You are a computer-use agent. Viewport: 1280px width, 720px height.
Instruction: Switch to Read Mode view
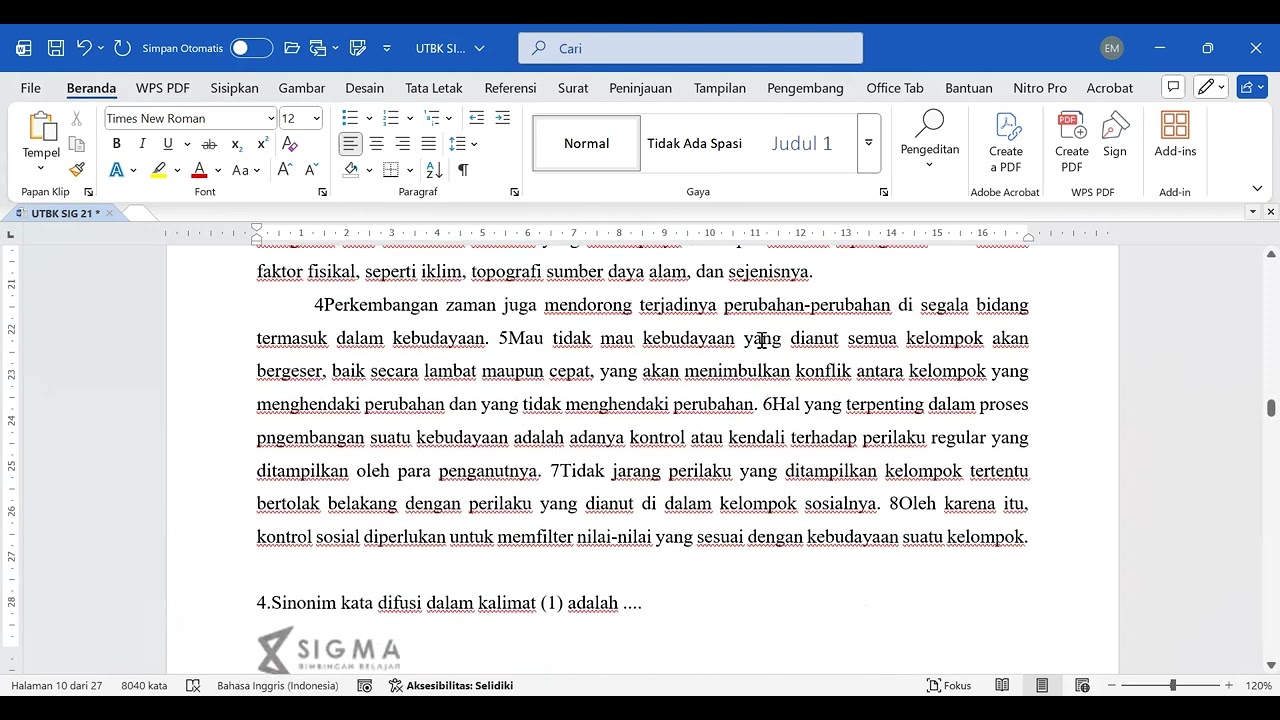point(1002,686)
